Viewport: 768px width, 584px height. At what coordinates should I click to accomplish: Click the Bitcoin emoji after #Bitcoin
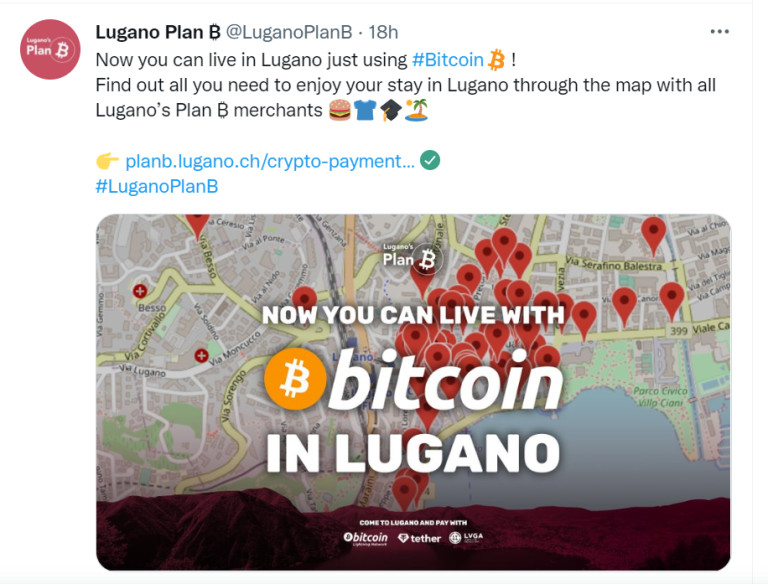497,60
